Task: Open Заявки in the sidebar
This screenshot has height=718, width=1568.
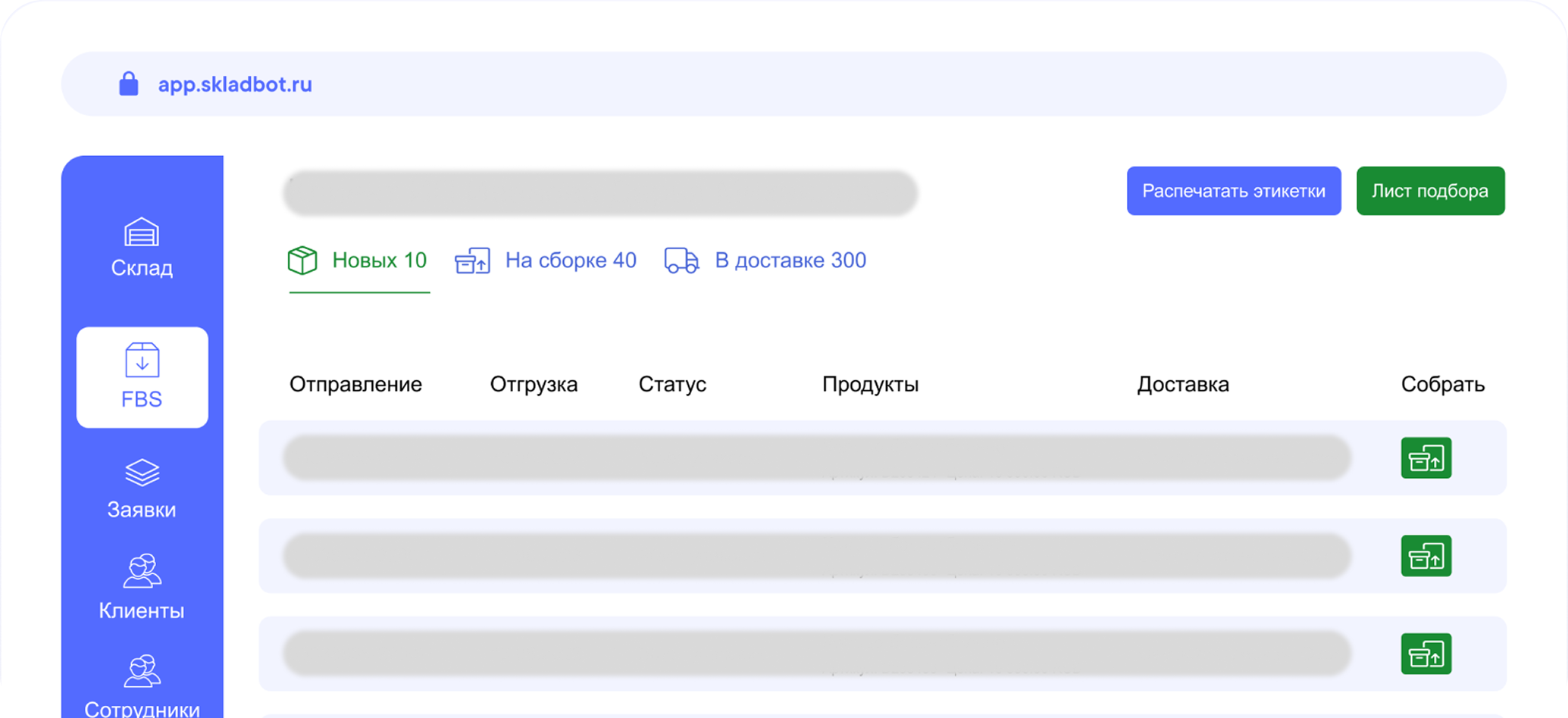Action: click(x=142, y=489)
